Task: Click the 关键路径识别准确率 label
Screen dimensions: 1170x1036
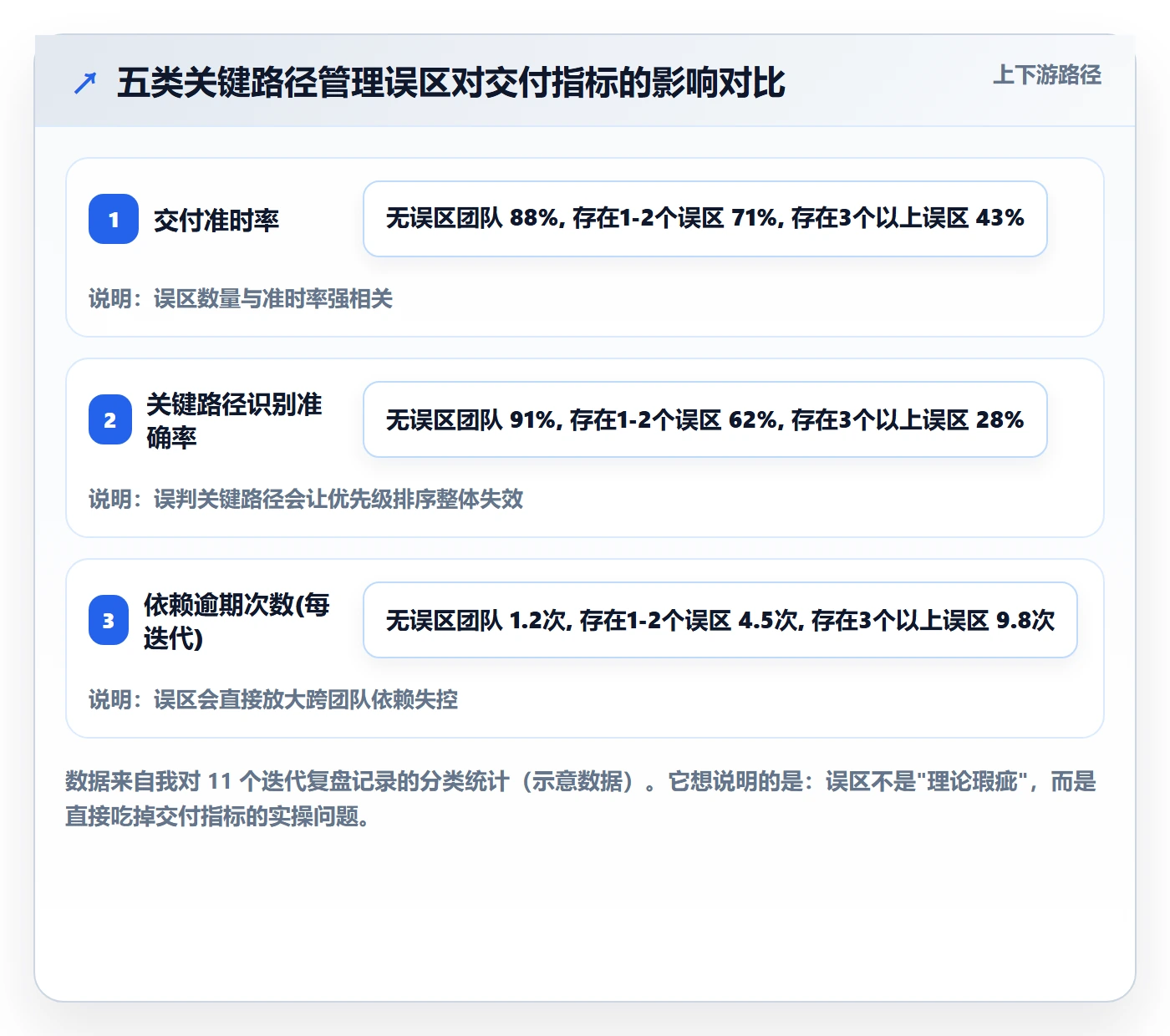Action: tap(234, 420)
